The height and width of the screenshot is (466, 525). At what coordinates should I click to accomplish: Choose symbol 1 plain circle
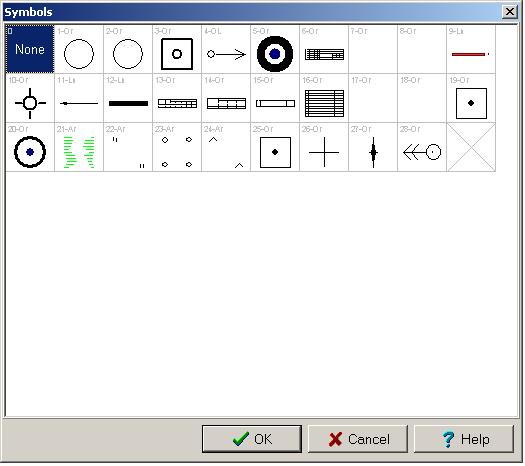(x=79, y=49)
